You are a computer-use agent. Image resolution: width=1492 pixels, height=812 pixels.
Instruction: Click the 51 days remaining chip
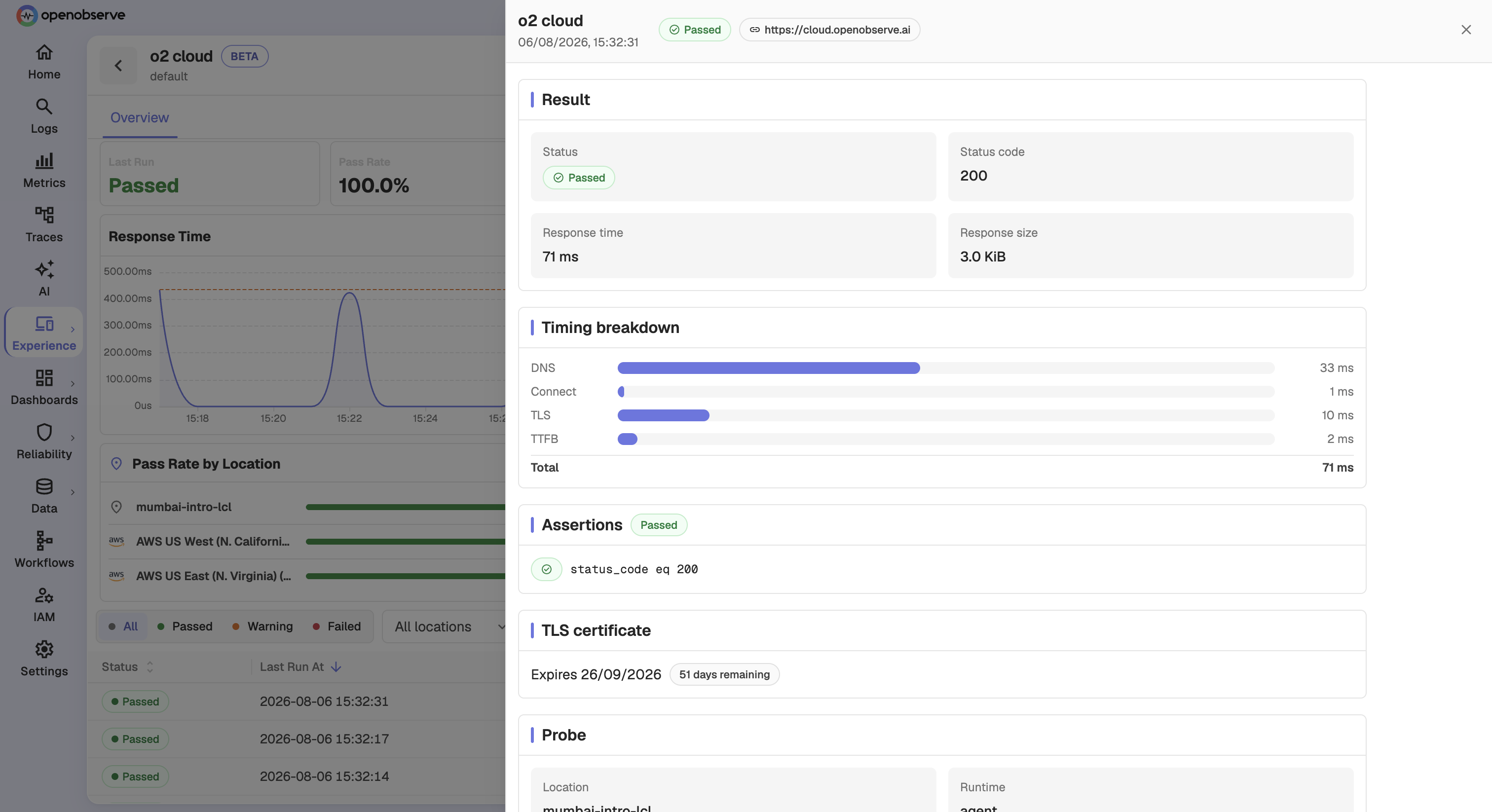724,675
